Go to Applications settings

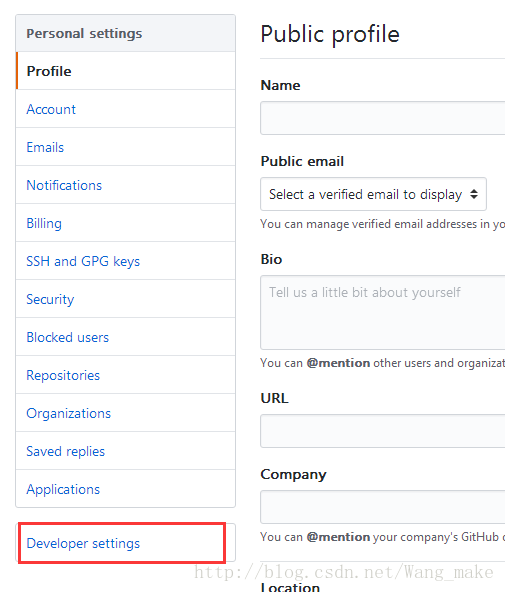pos(126,489)
